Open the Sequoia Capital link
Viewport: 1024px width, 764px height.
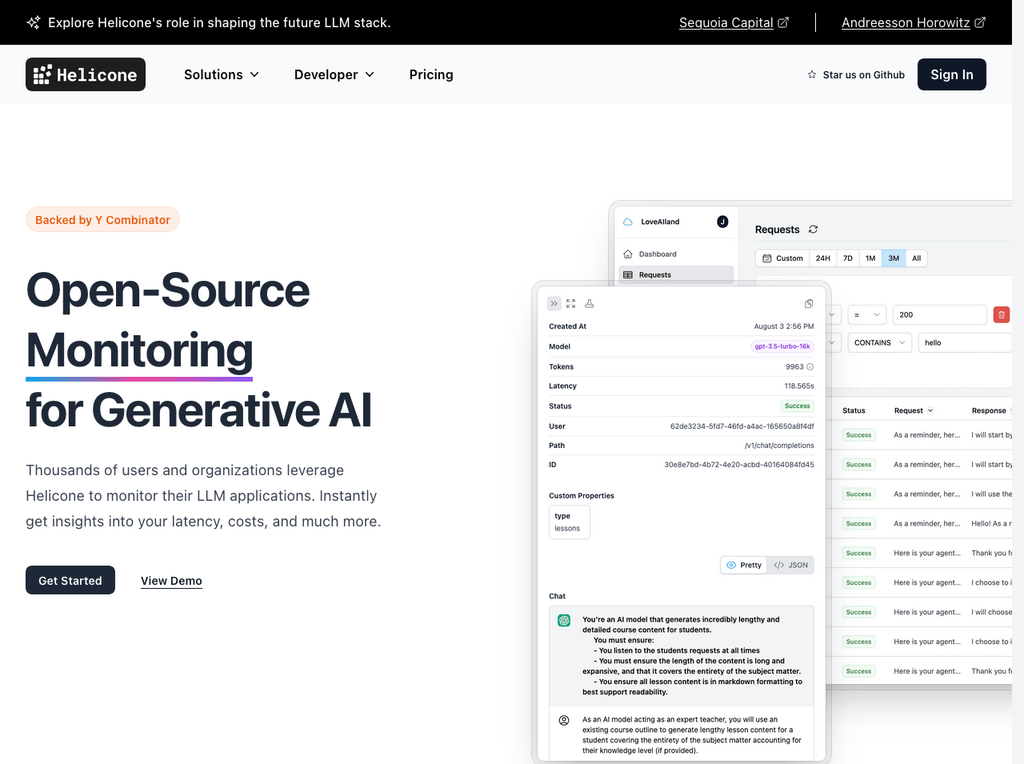[726, 23]
